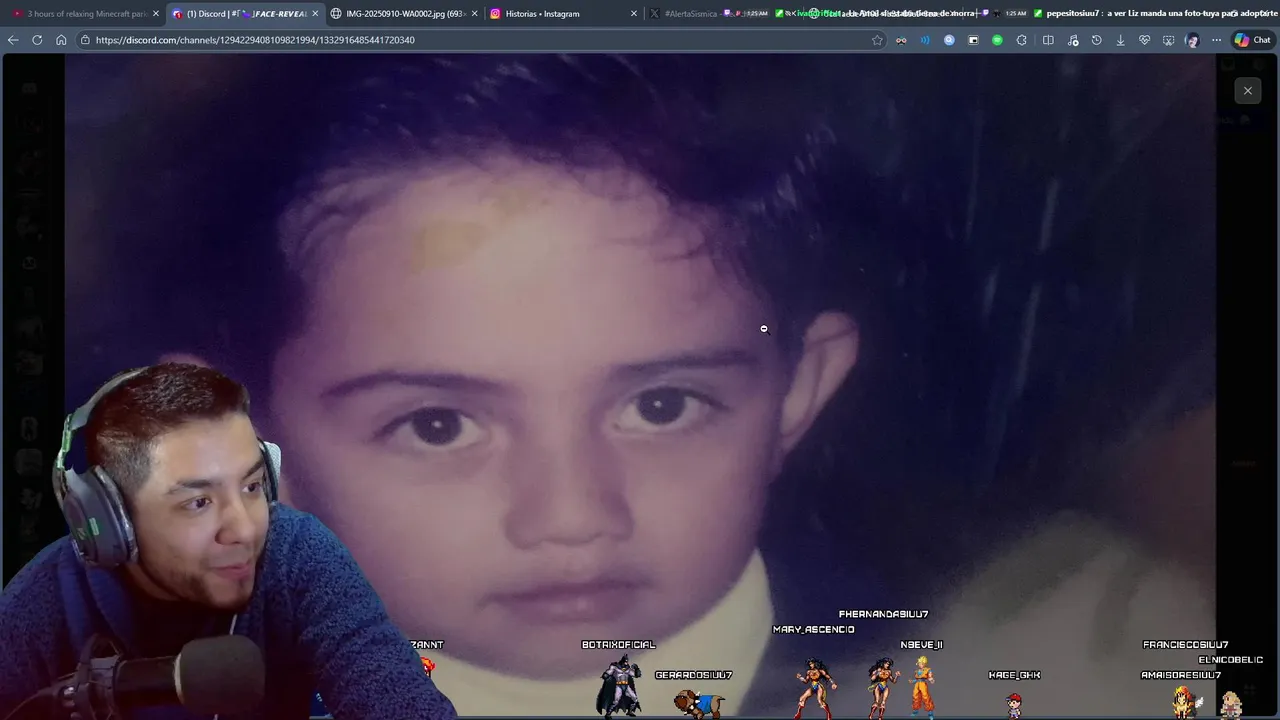
Task: Click the GERARDOSIUU7 dog avatar
Action: click(x=700, y=703)
